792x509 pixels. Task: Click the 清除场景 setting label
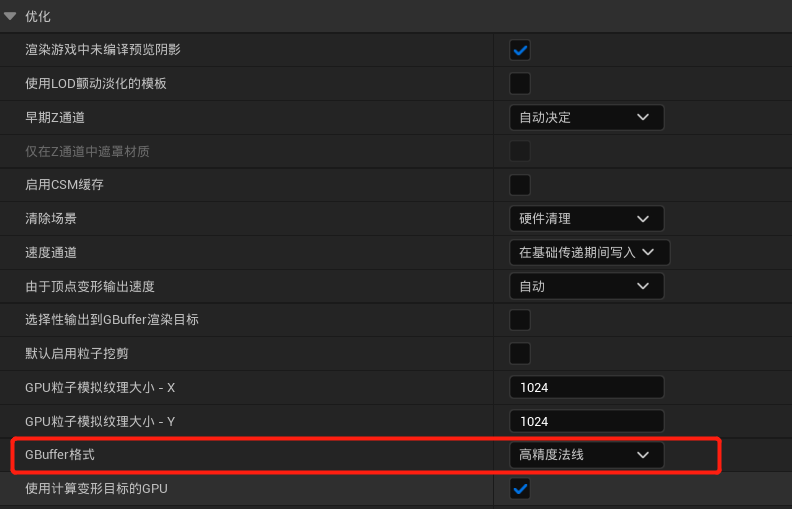coord(51,218)
